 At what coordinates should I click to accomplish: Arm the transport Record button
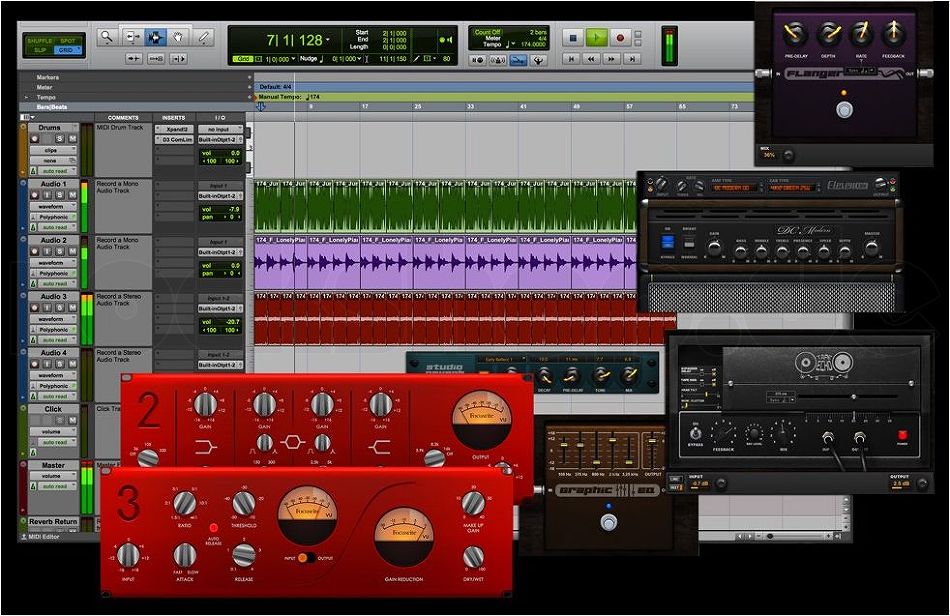click(x=620, y=38)
